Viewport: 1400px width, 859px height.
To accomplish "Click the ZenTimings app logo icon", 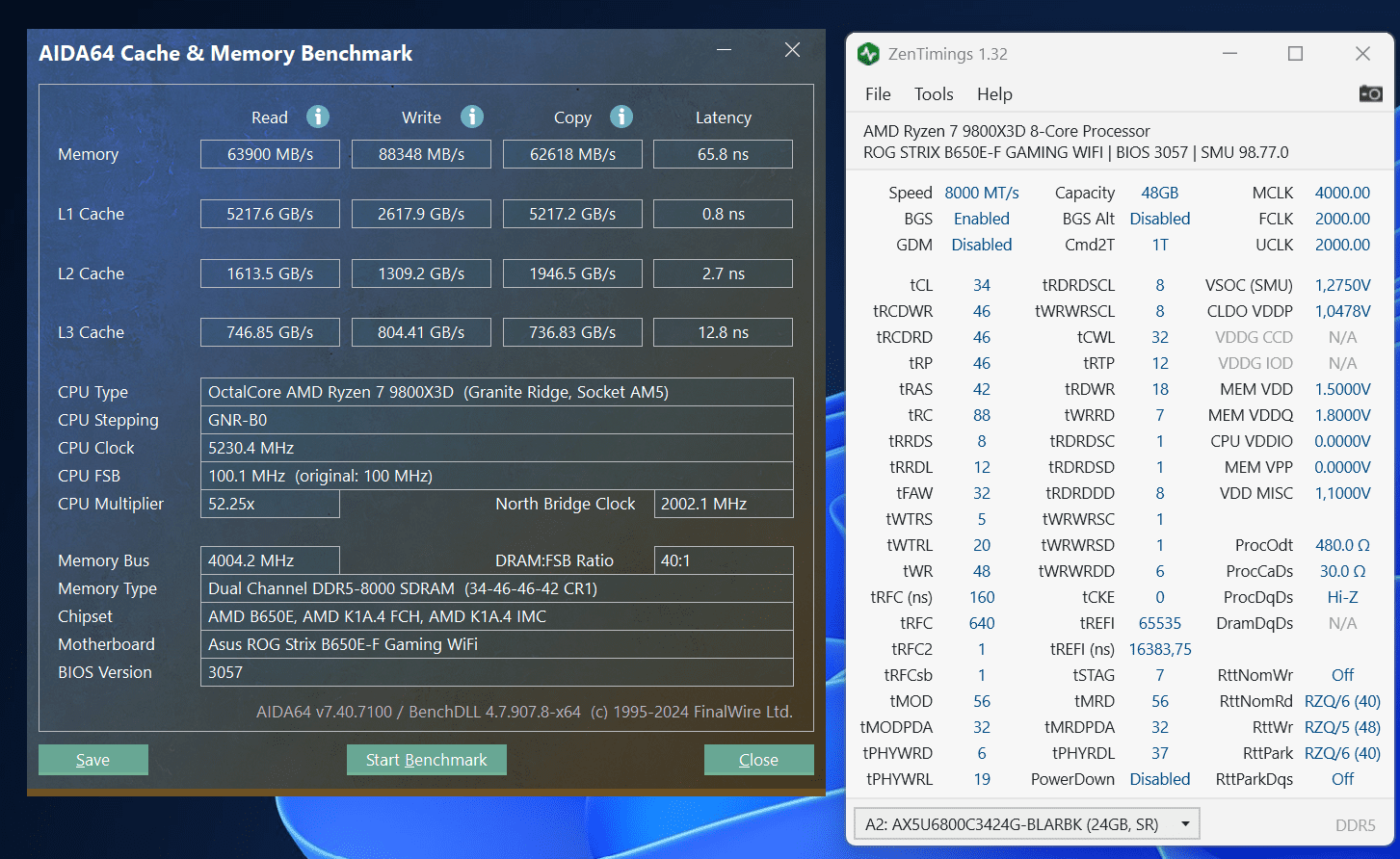I will click(868, 54).
